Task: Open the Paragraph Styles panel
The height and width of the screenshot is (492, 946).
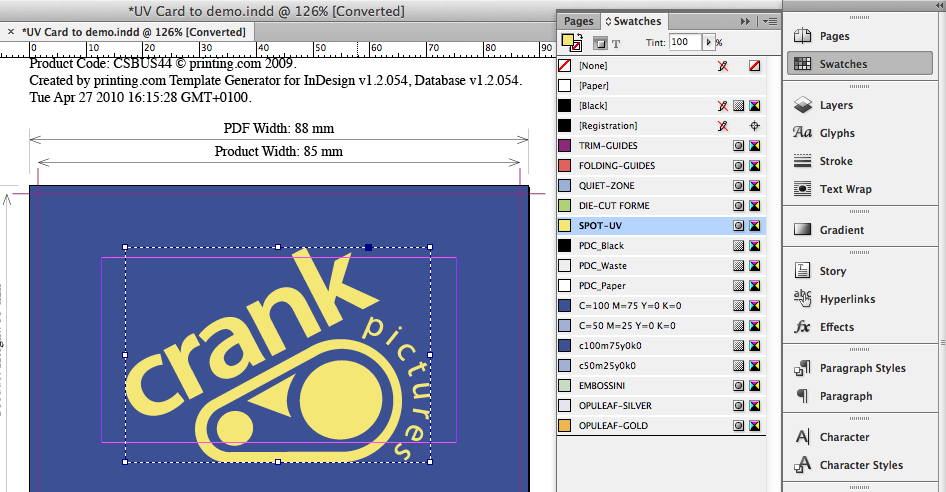Action: click(861, 368)
